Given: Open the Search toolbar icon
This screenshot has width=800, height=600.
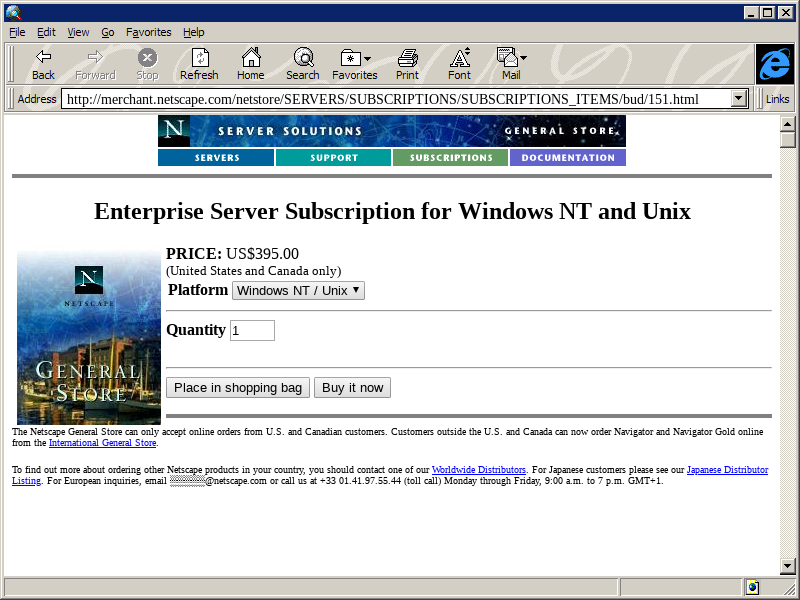Looking at the screenshot, I should pyautogui.click(x=302, y=58).
